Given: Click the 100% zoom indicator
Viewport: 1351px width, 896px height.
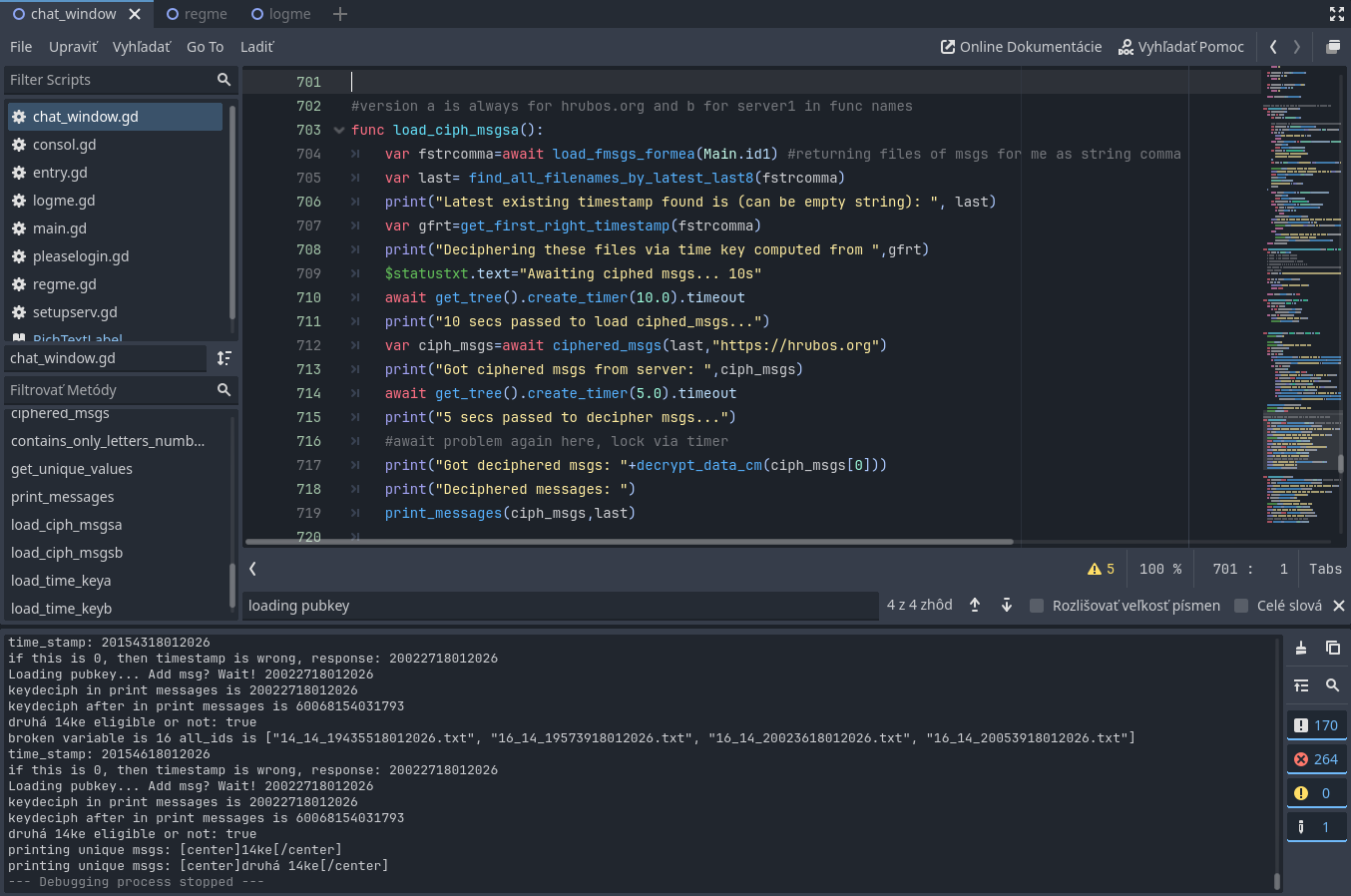Looking at the screenshot, I should (x=1159, y=569).
